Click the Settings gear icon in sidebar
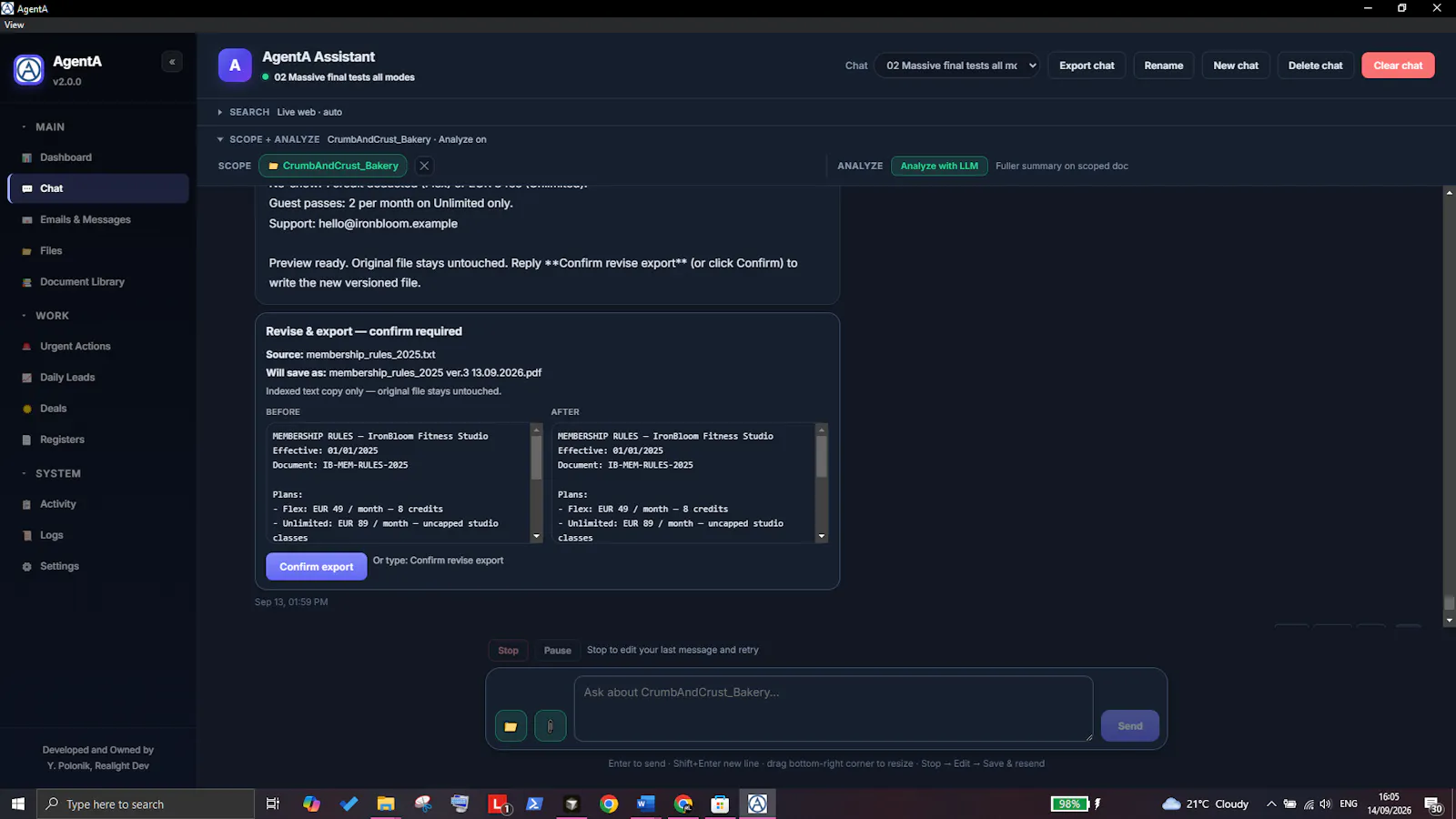 [x=27, y=566]
